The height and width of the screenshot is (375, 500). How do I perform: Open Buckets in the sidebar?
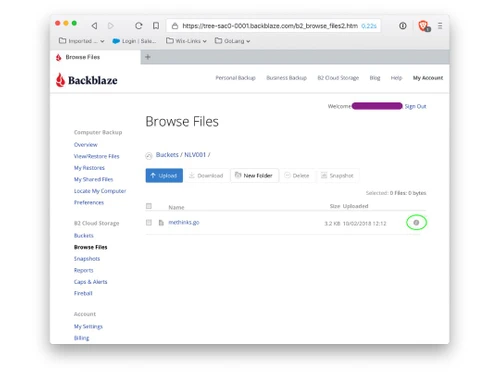point(84,235)
